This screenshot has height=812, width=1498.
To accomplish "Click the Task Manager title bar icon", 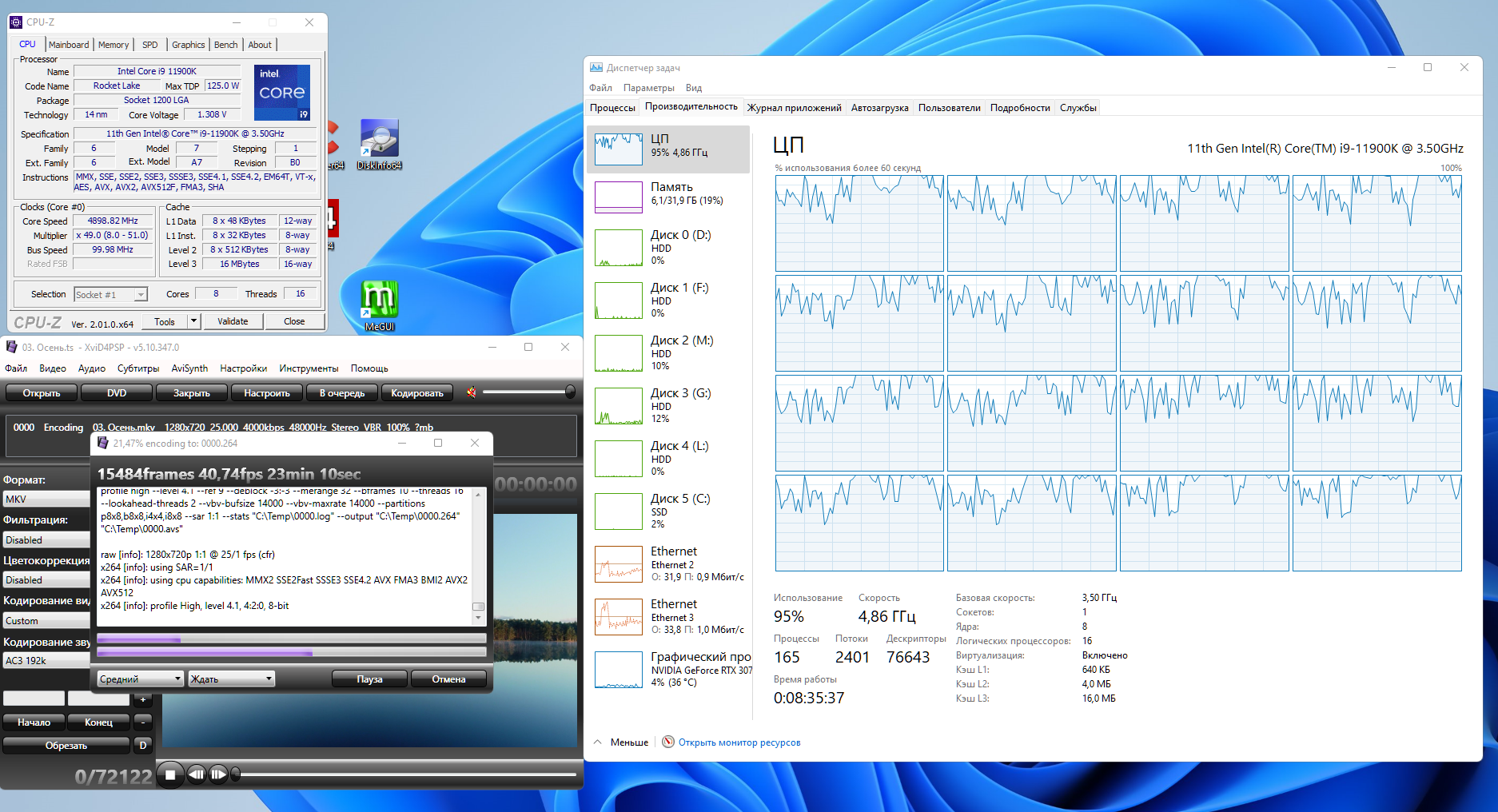I will click(x=596, y=68).
